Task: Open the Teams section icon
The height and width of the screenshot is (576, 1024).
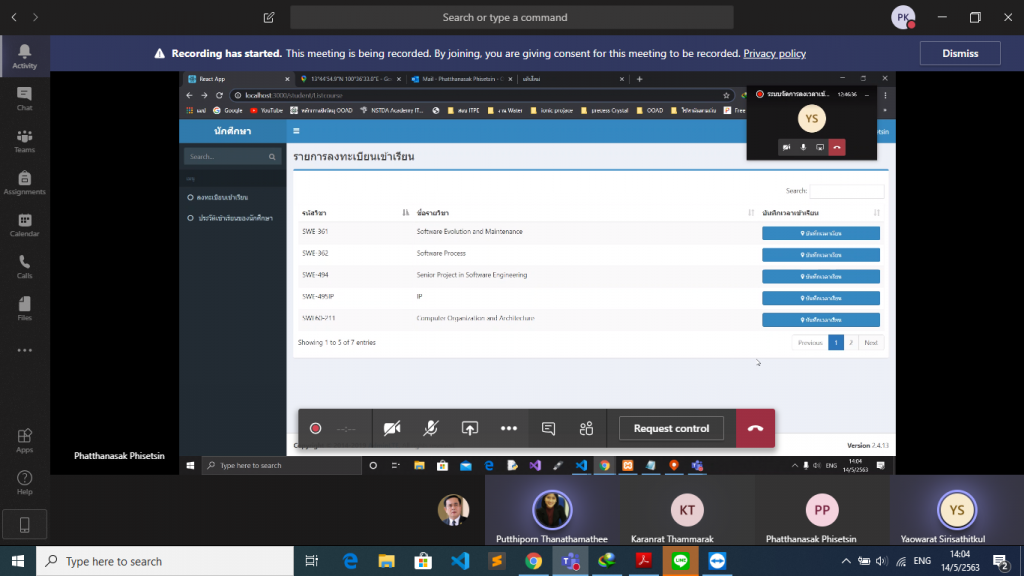Action: click(25, 140)
